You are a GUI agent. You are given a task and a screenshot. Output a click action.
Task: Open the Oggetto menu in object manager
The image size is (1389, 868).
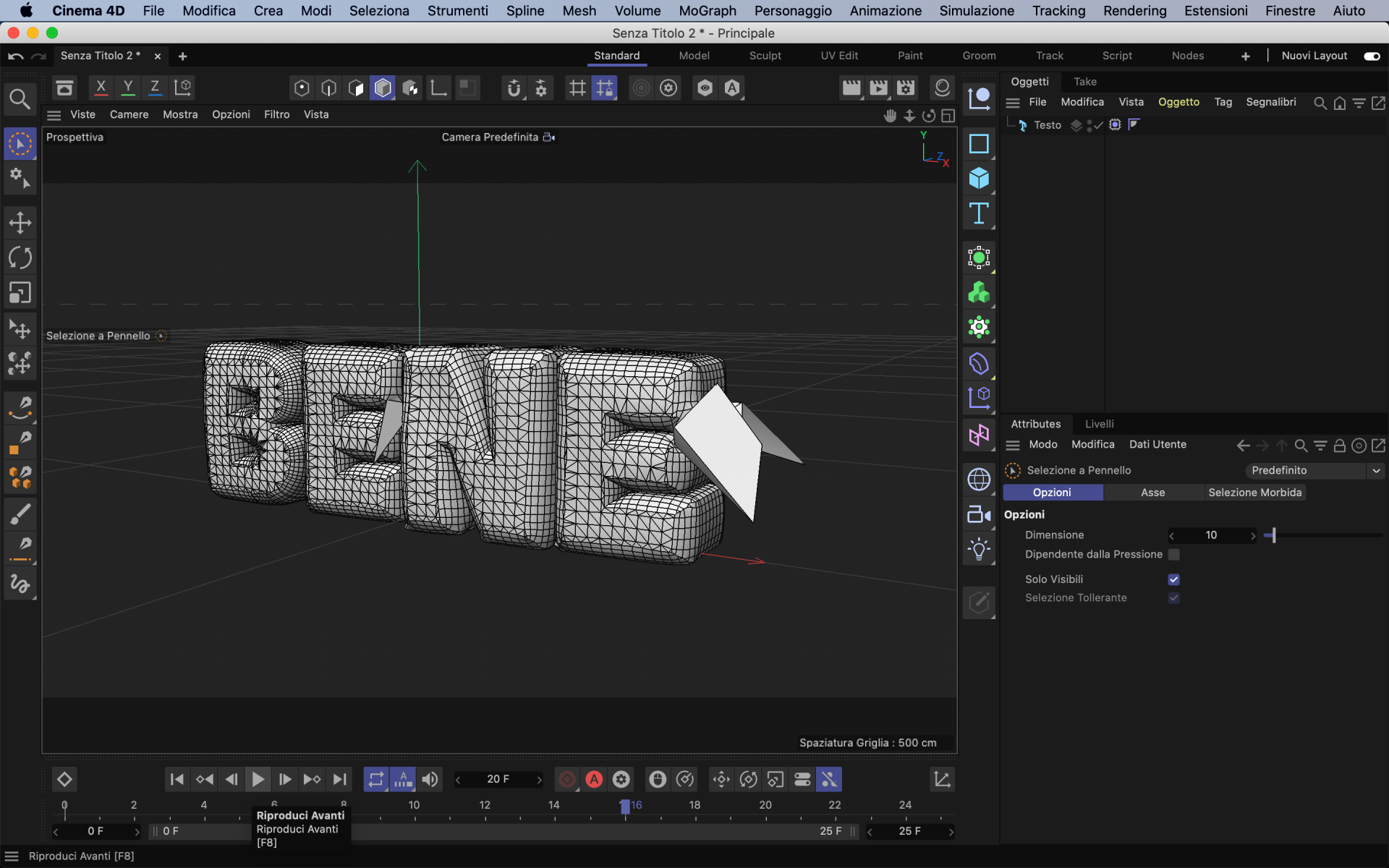(x=1178, y=102)
